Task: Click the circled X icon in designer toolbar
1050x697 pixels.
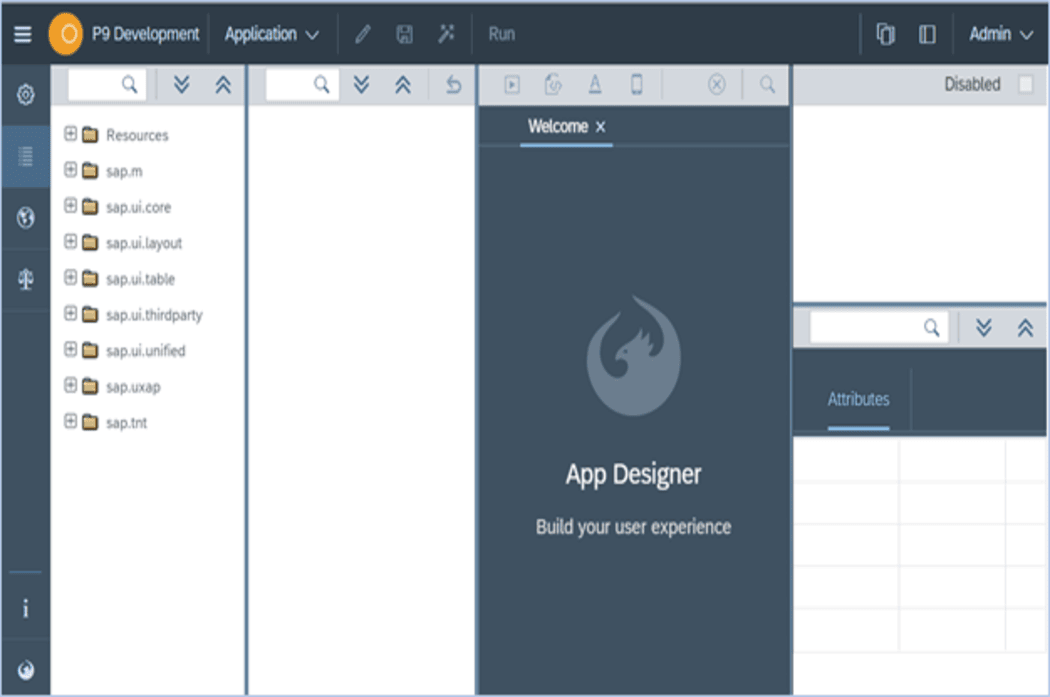Action: [x=717, y=84]
